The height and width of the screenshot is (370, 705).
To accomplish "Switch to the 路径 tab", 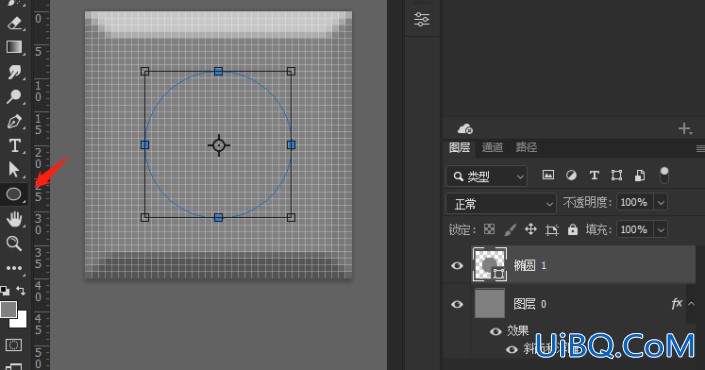I will 527,147.
